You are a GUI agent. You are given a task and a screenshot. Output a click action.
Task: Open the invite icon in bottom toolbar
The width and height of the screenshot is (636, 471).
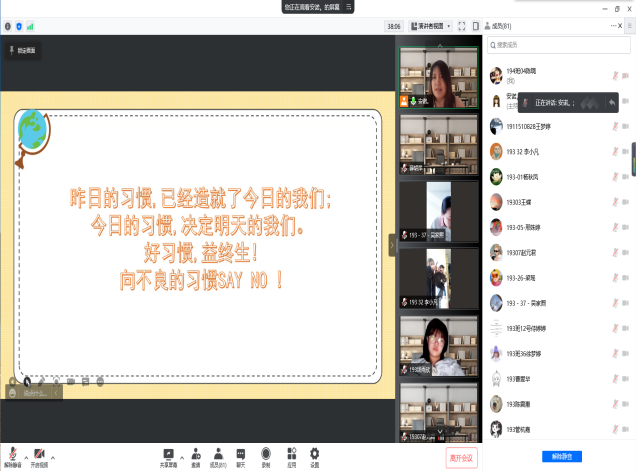click(x=195, y=453)
